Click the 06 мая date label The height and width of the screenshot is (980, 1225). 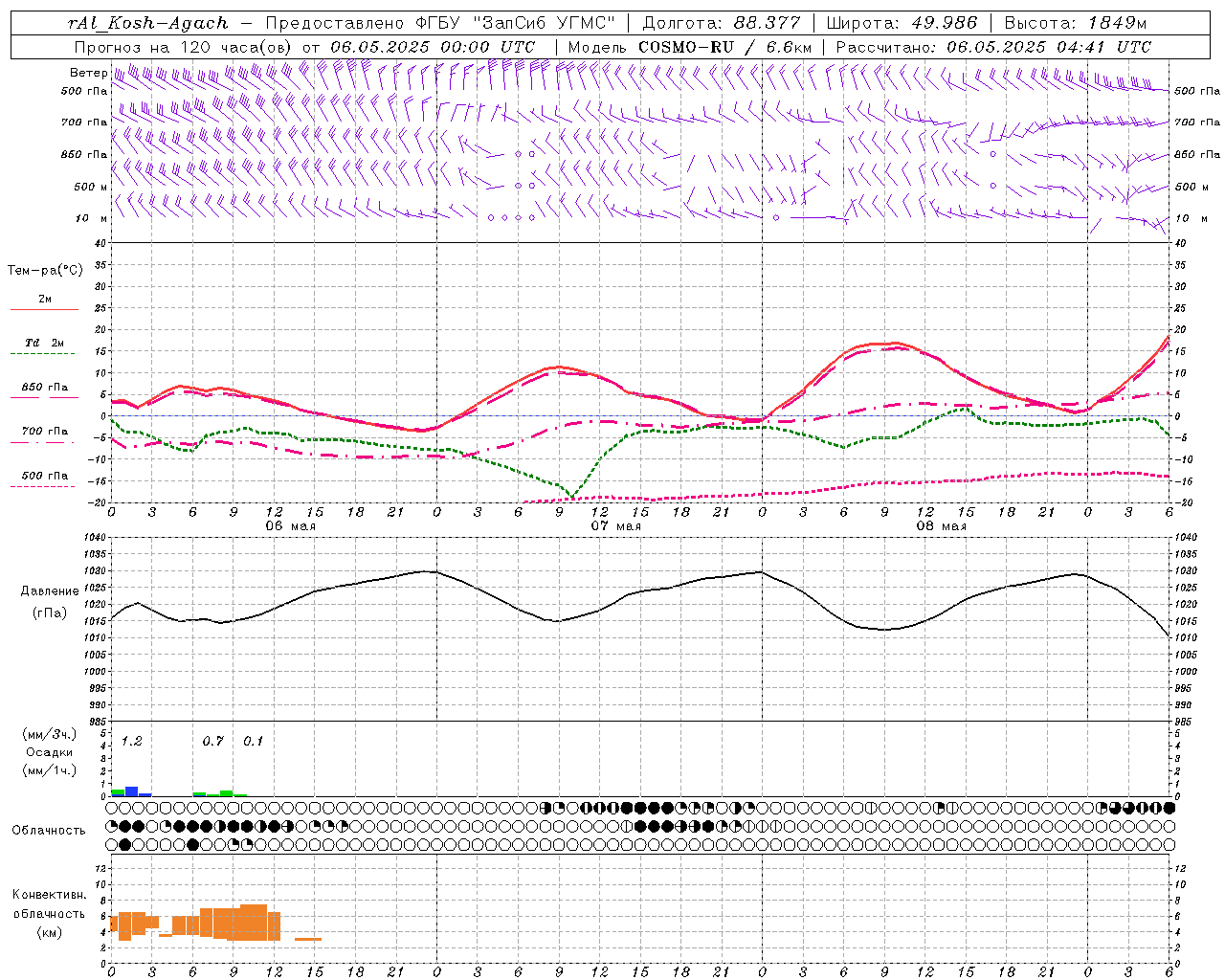click(290, 526)
